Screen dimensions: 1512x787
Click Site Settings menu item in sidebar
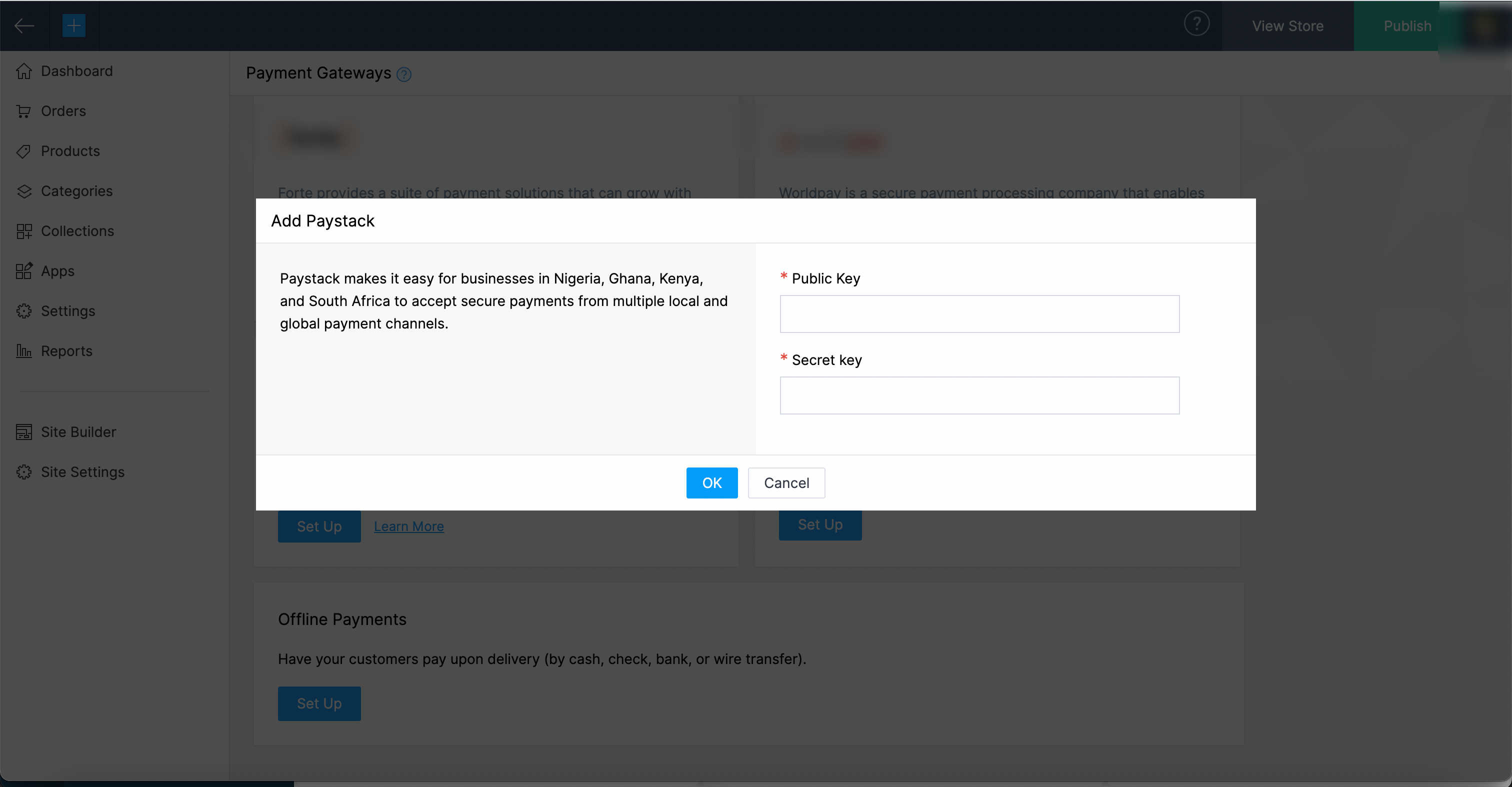click(82, 471)
